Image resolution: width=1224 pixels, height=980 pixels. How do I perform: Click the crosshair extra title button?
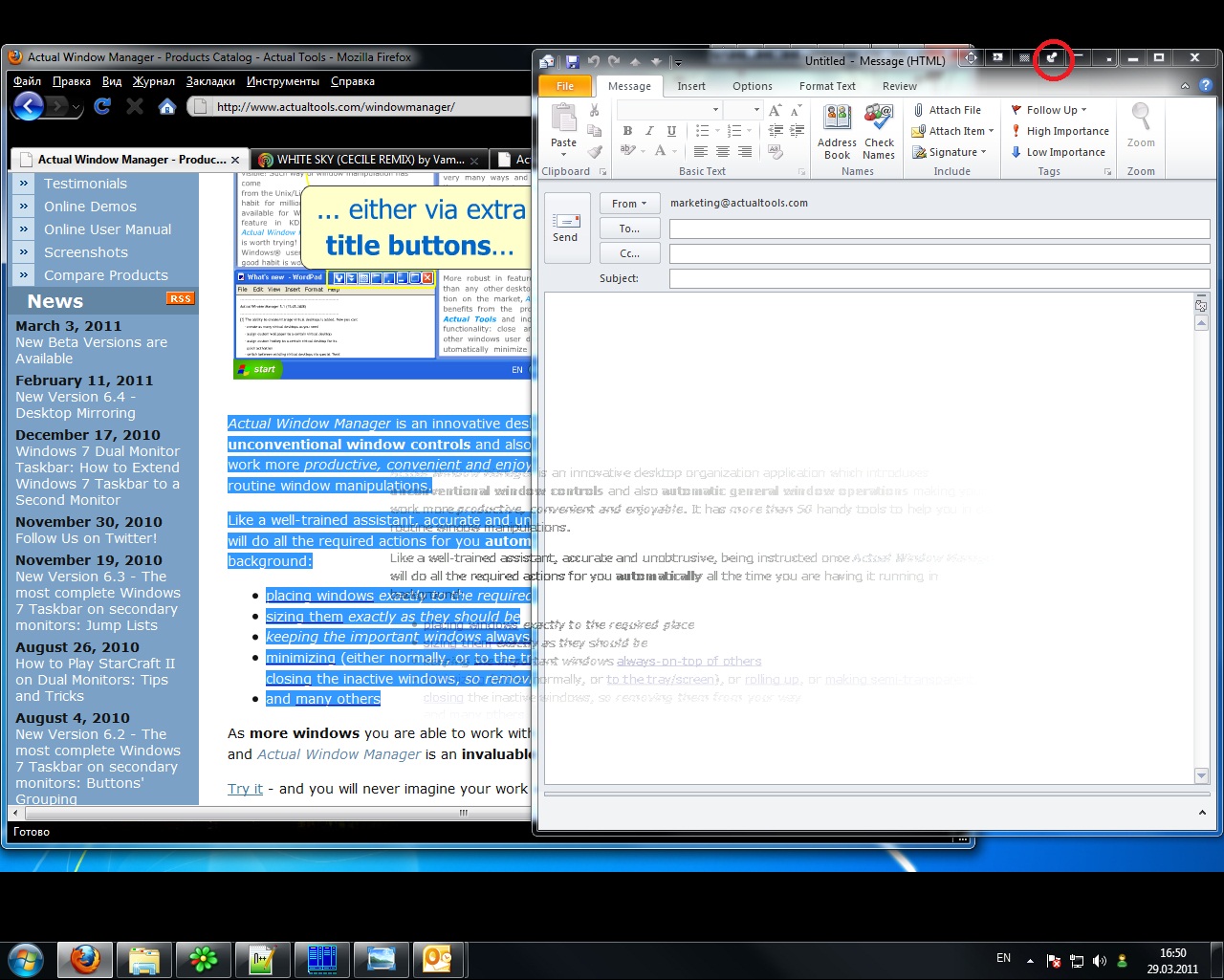pyautogui.click(x=971, y=57)
